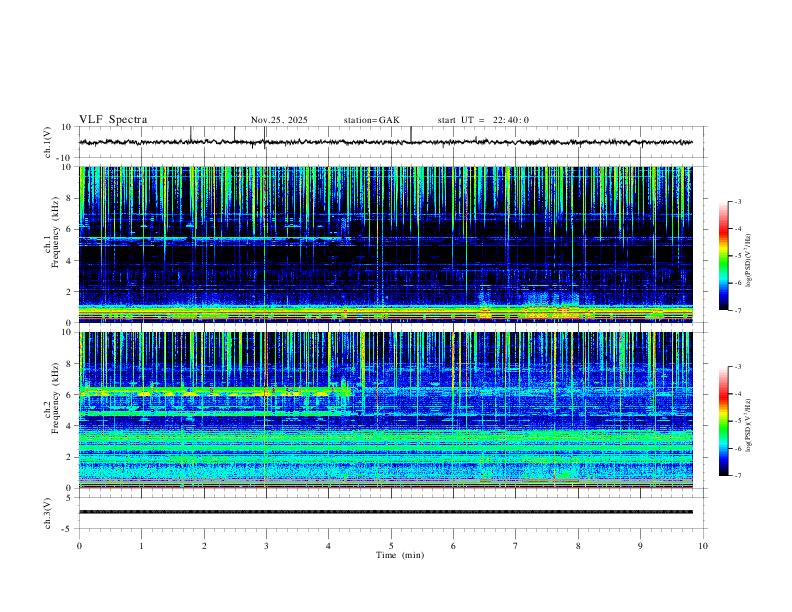
Task: Click the Time (min) axis label
Action: [x=400, y=554]
